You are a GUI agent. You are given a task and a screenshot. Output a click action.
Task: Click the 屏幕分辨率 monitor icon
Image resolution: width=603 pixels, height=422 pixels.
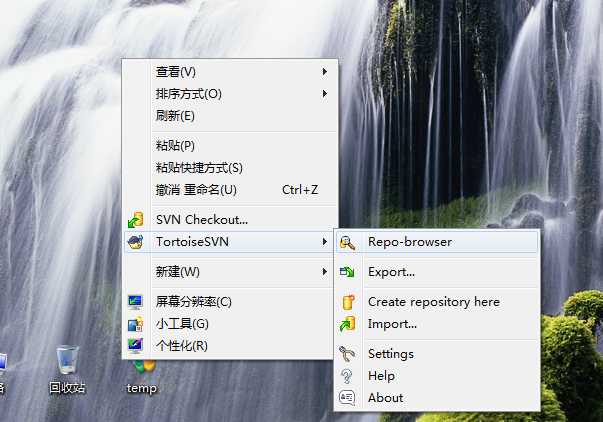click(135, 302)
